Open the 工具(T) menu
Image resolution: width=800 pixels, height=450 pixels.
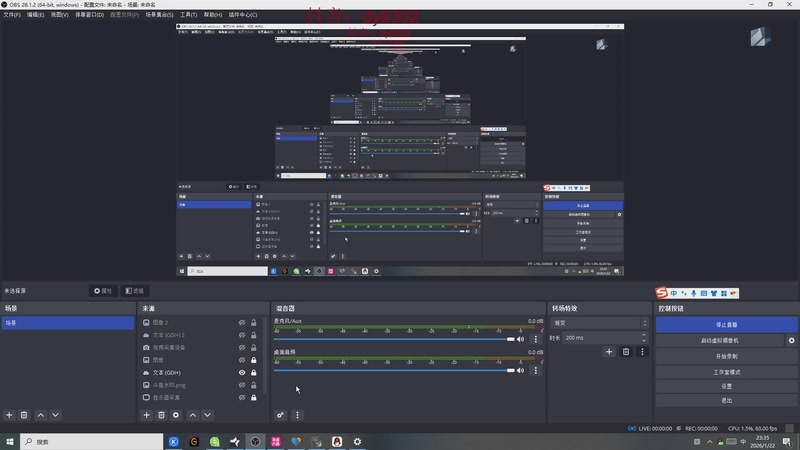click(188, 15)
